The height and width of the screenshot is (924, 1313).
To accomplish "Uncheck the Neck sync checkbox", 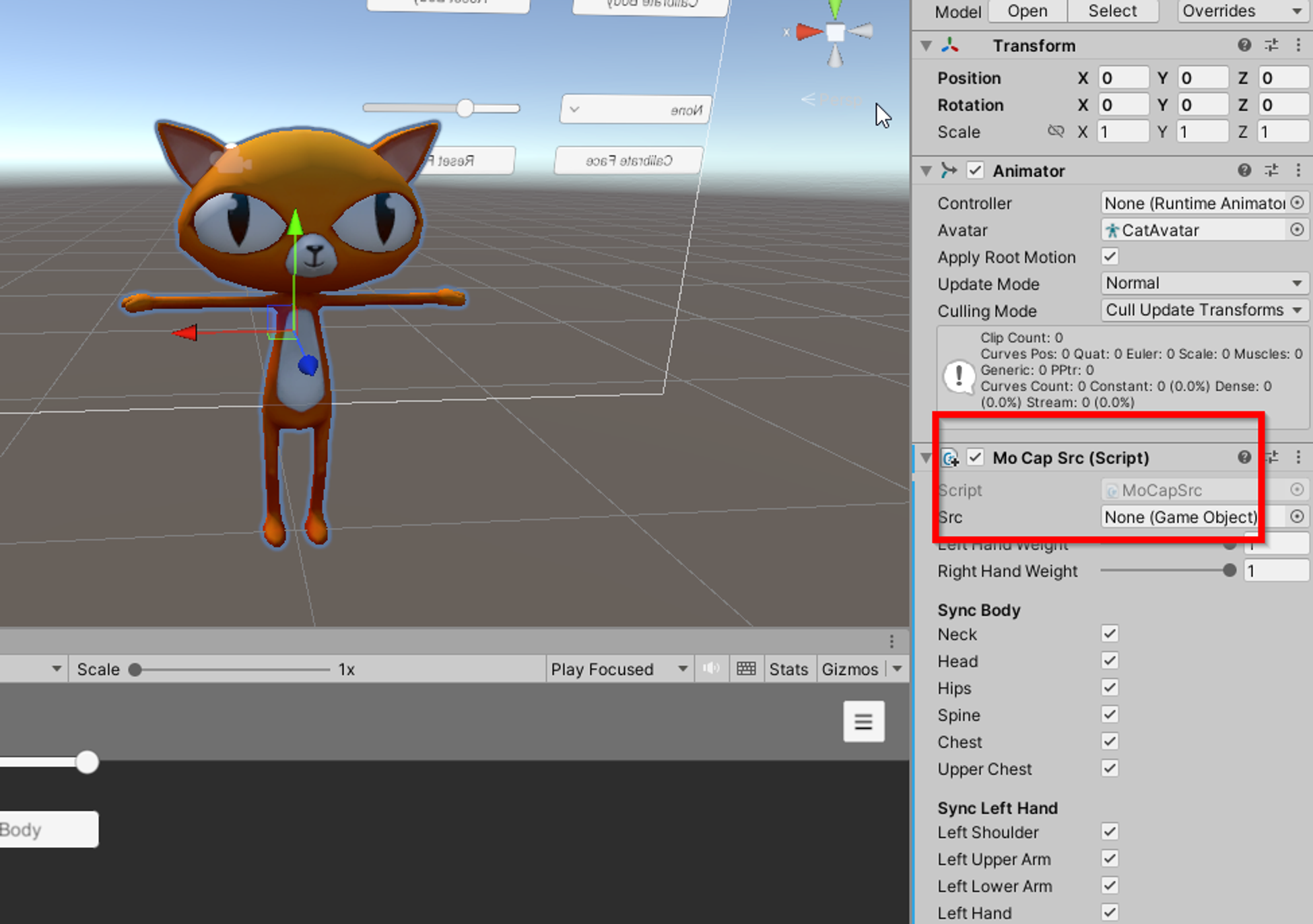I will point(1110,634).
